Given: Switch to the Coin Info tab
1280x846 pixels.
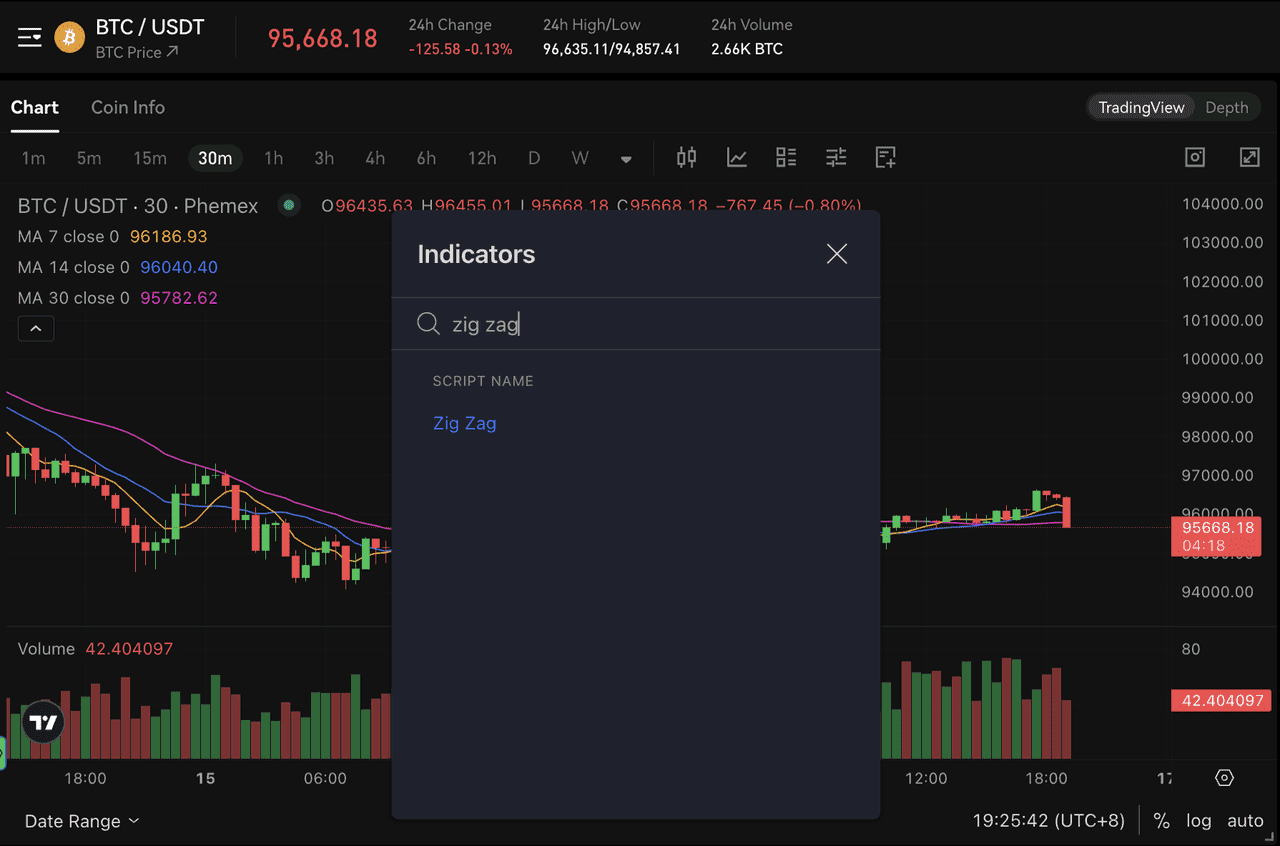Looking at the screenshot, I should [x=128, y=107].
